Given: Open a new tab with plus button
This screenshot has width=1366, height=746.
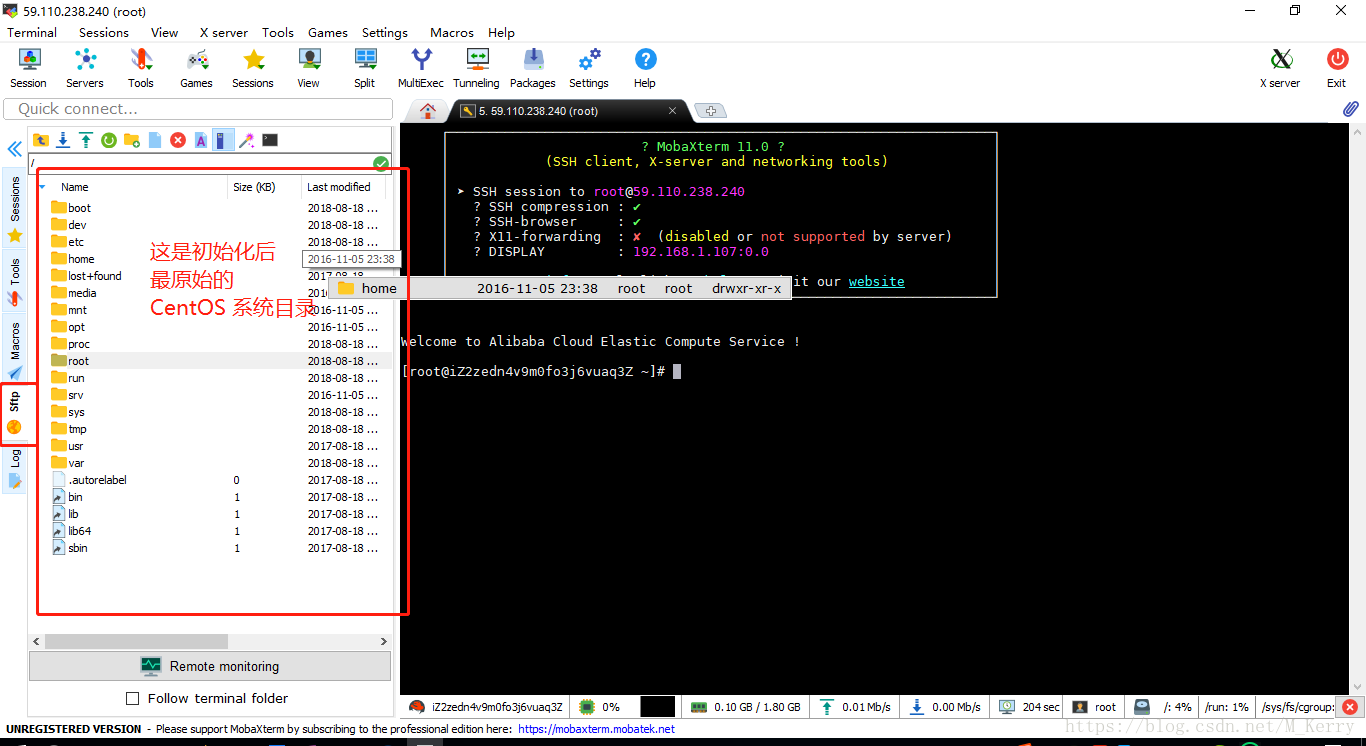Looking at the screenshot, I should [x=710, y=111].
